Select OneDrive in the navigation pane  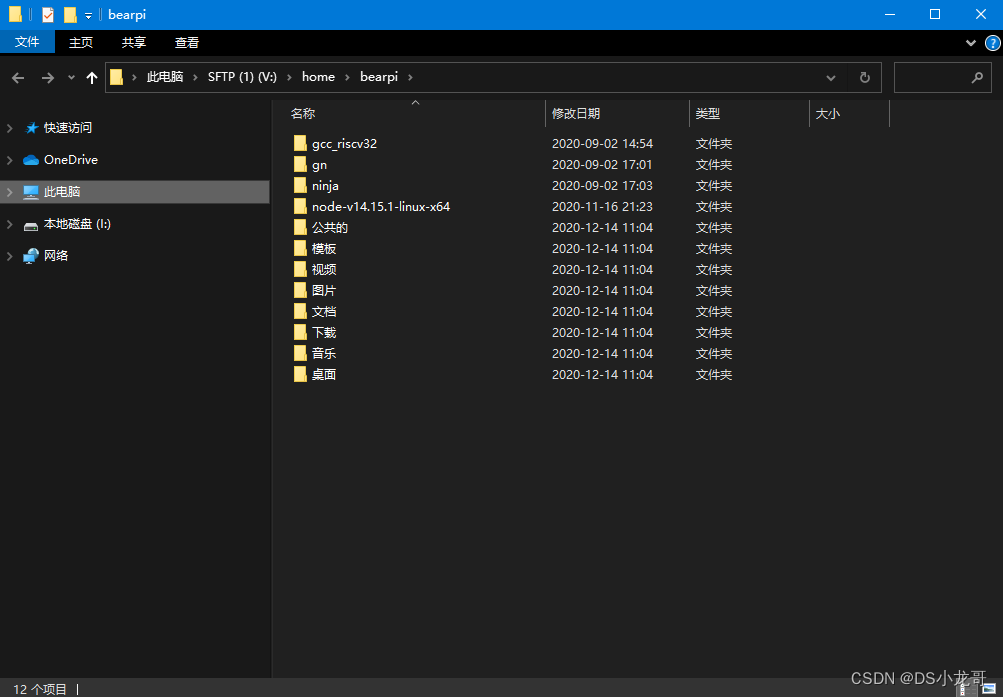[x=70, y=160]
